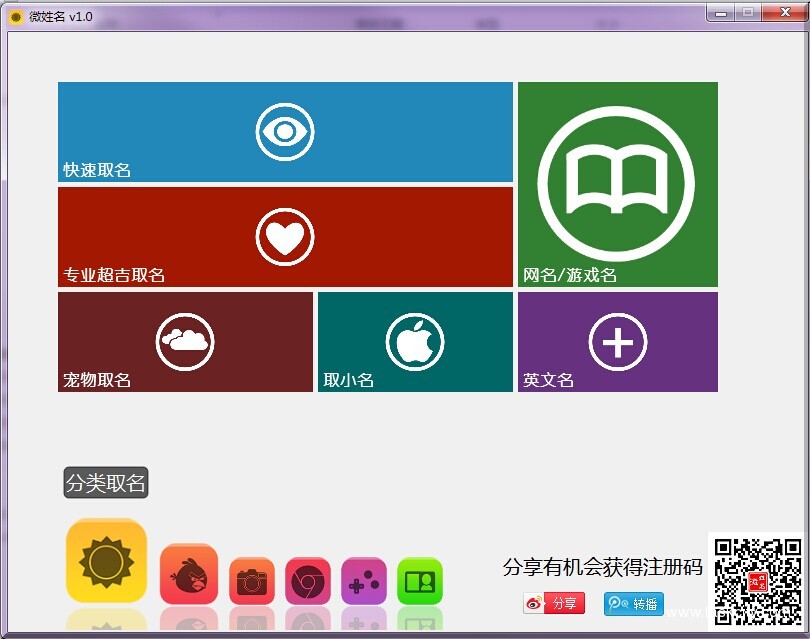Click the 分类取名 category label
810x639 pixels.
point(106,483)
